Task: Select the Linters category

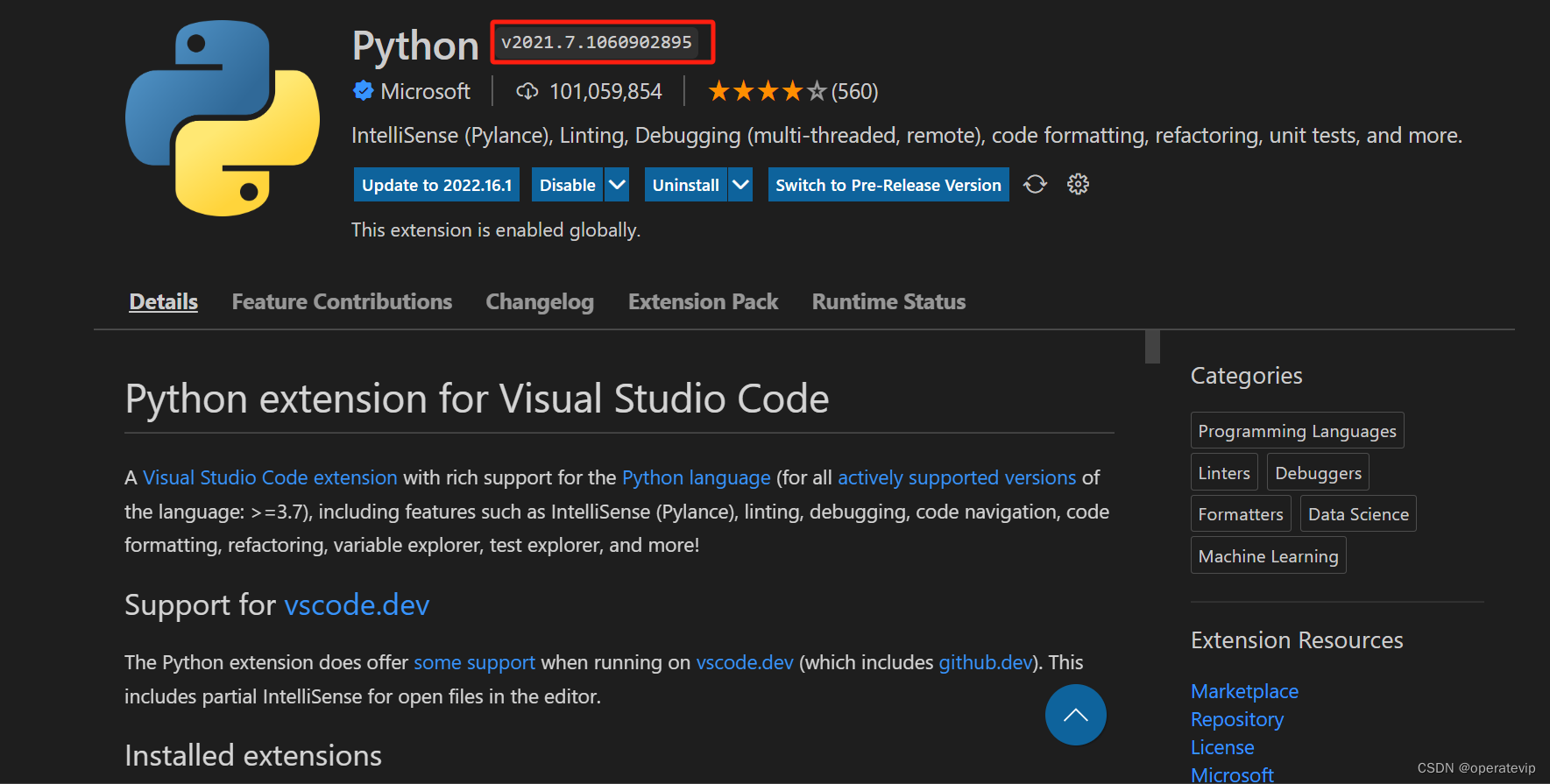Action: tap(1224, 472)
